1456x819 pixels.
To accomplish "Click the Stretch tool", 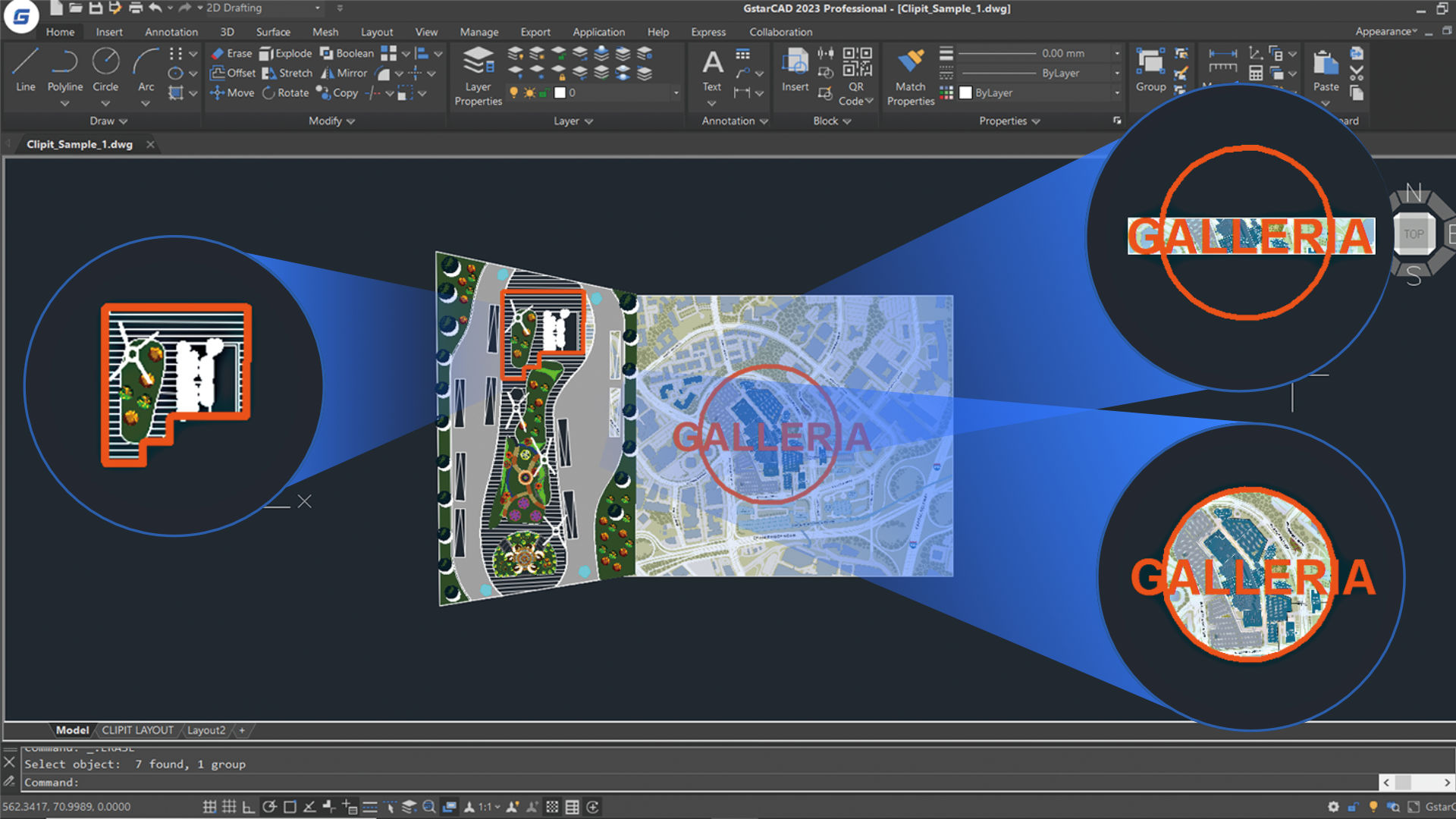I will (x=287, y=73).
